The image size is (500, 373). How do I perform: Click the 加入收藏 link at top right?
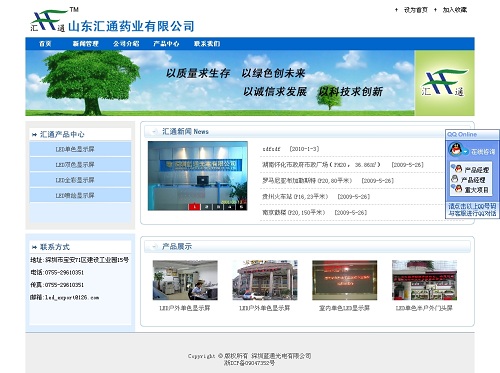pyautogui.click(x=455, y=10)
